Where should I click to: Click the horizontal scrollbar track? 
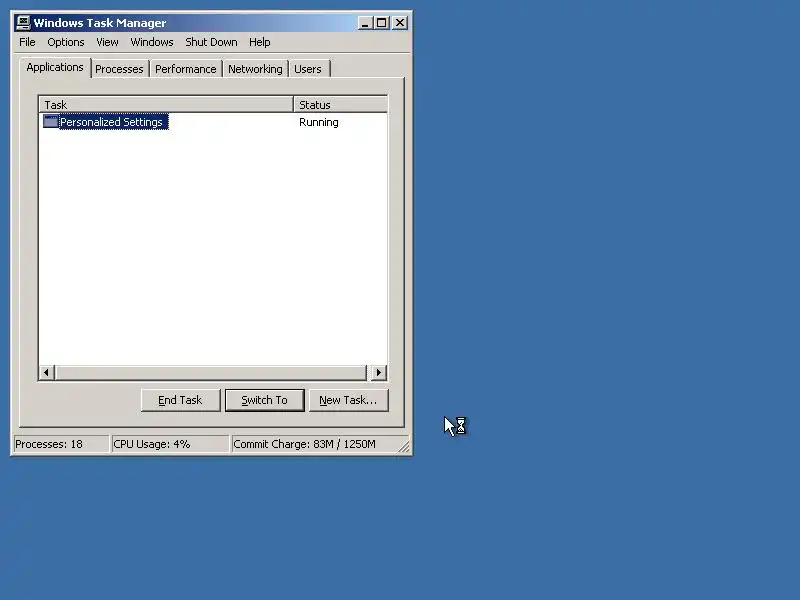click(x=211, y=372)
